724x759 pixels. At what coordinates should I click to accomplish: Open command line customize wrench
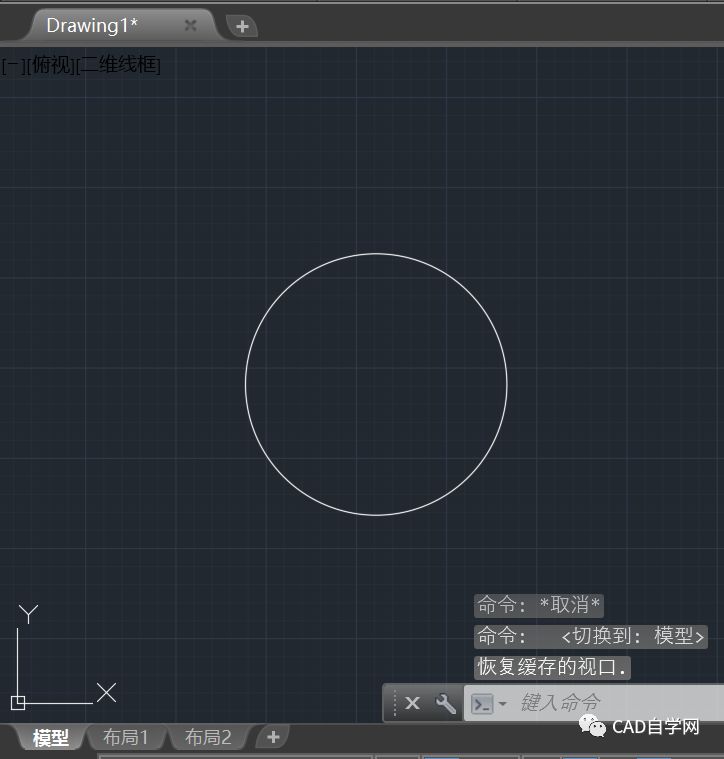click(445, 703)
